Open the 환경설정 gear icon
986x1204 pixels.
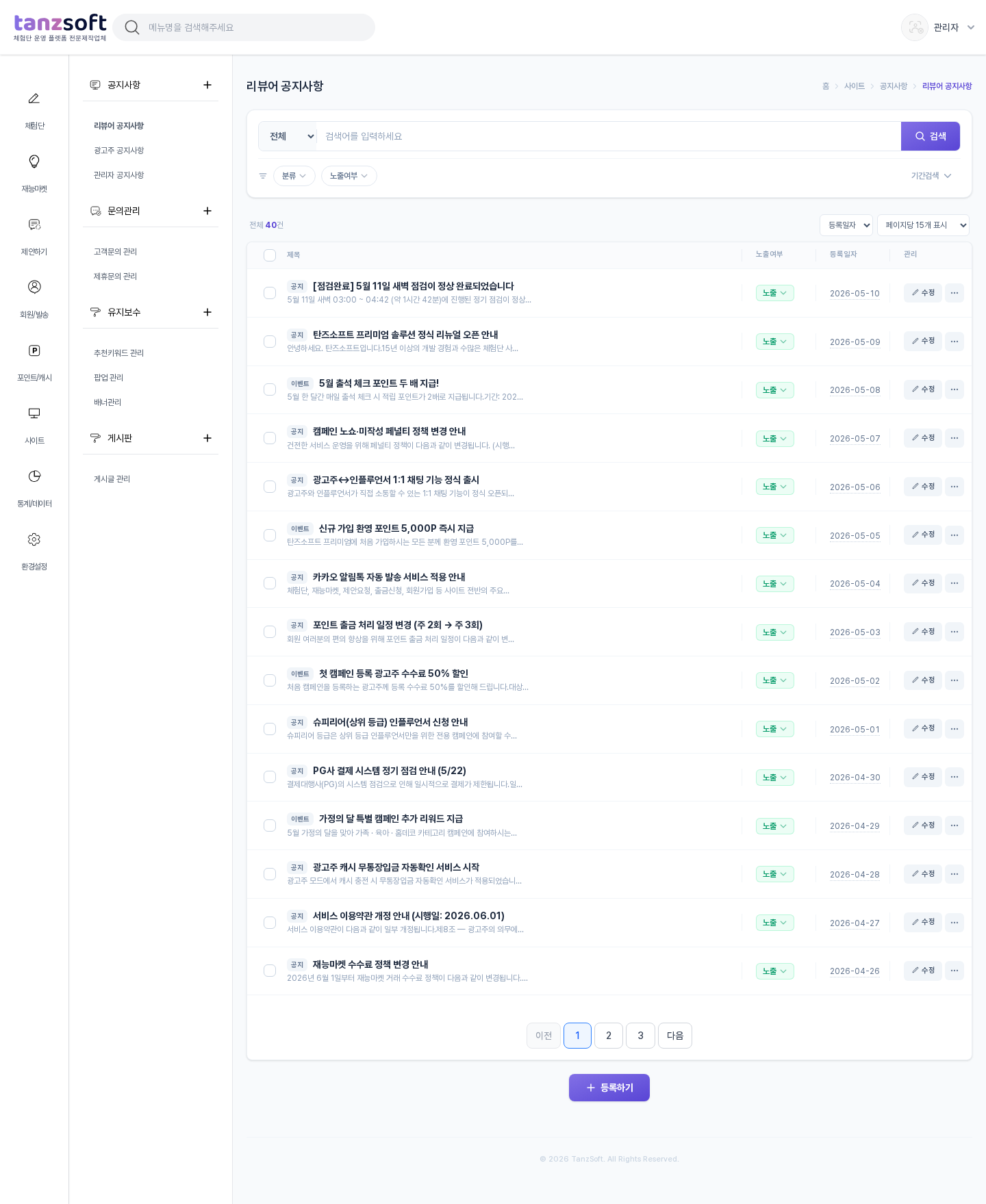click(x=34, y=539)
